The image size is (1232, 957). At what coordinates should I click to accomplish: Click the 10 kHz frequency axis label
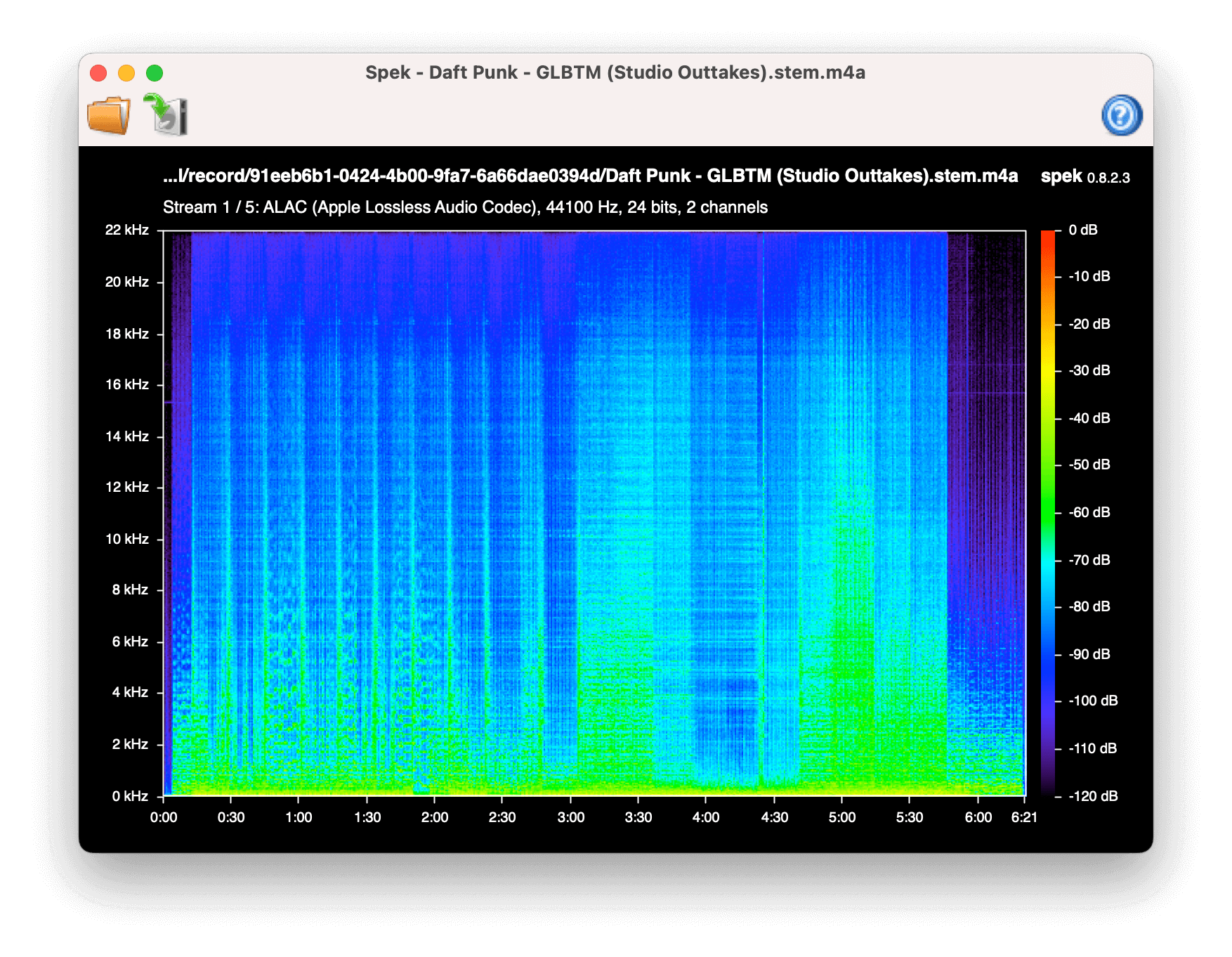[127, 539]
